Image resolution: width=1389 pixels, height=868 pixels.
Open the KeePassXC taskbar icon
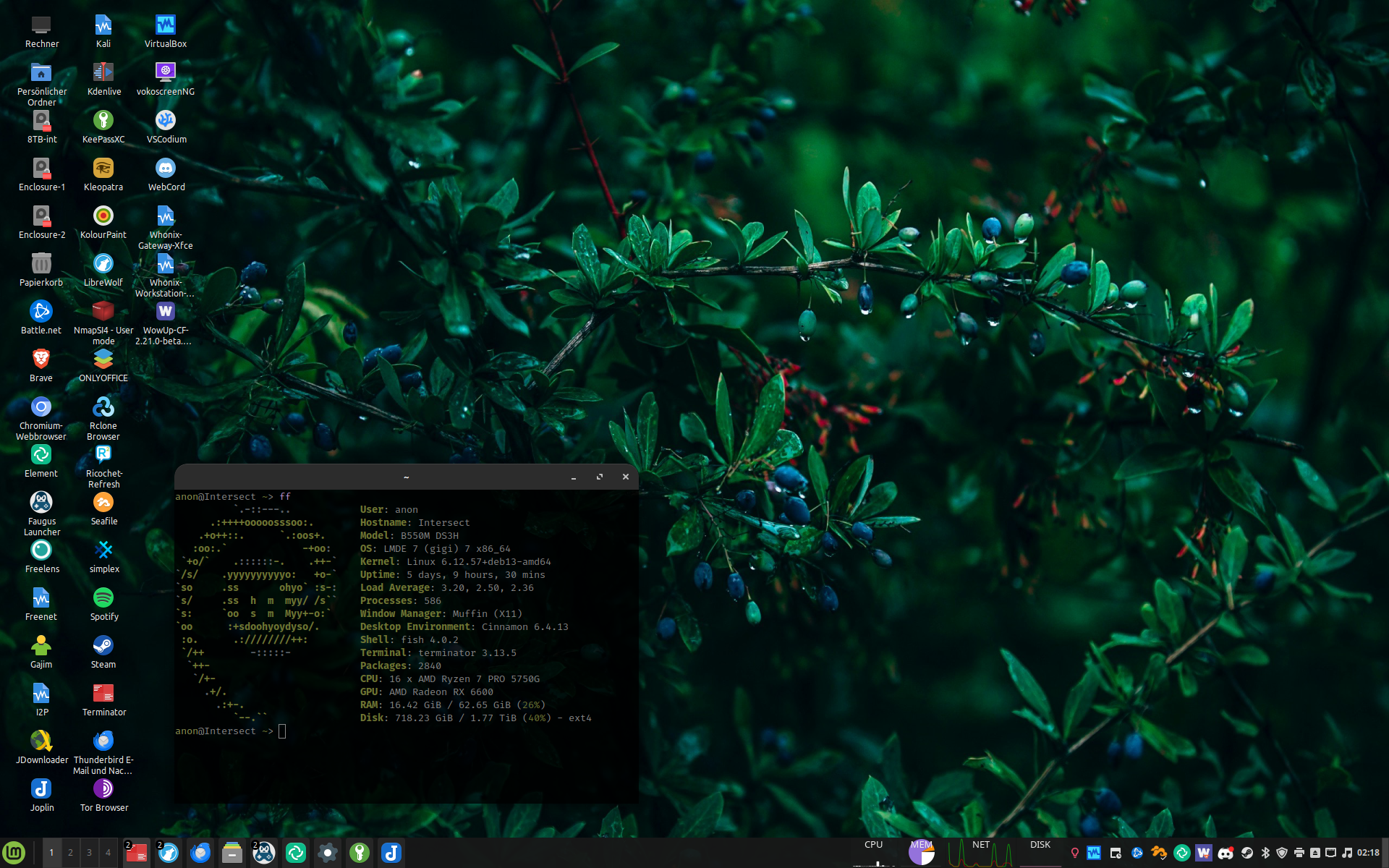(360, 853)
